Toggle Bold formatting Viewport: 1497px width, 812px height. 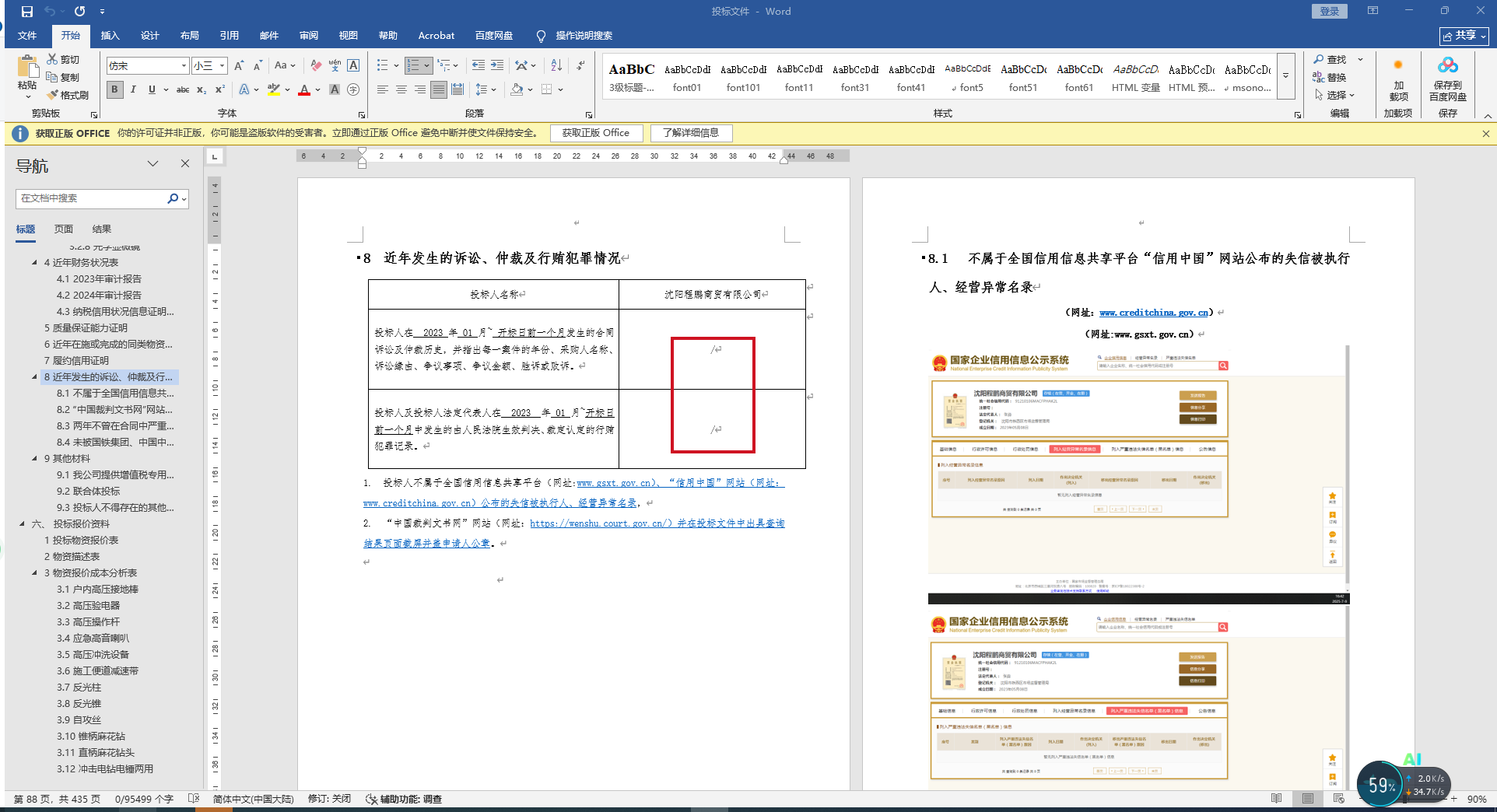(114, 89)
